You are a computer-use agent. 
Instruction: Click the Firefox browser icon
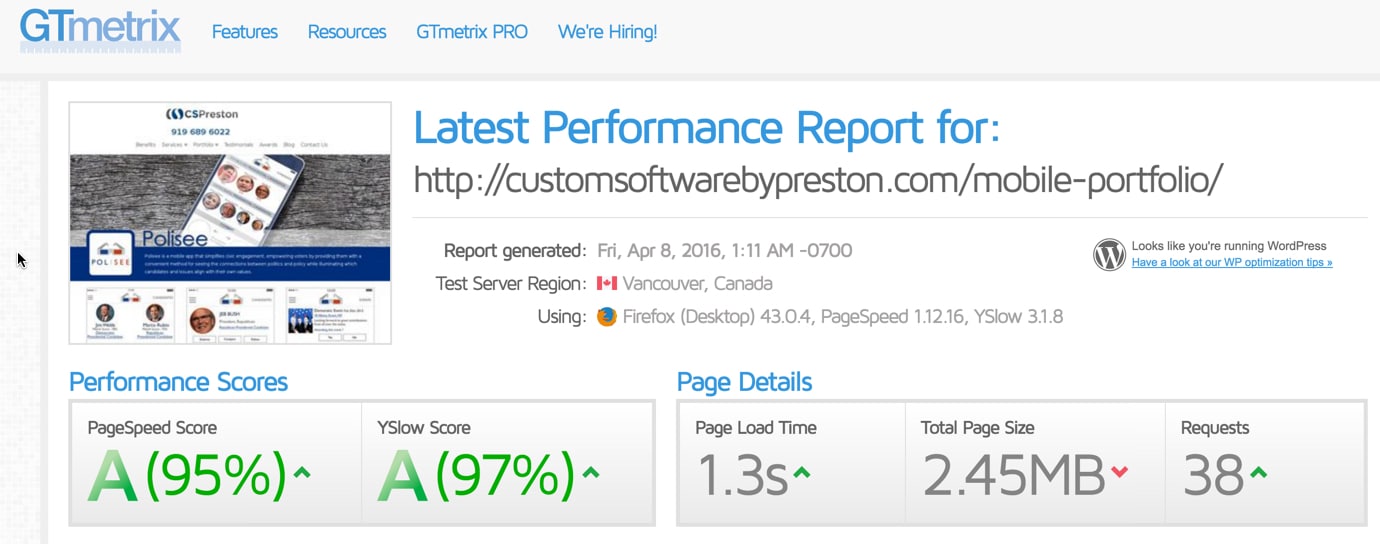click(x=607, y=317)
